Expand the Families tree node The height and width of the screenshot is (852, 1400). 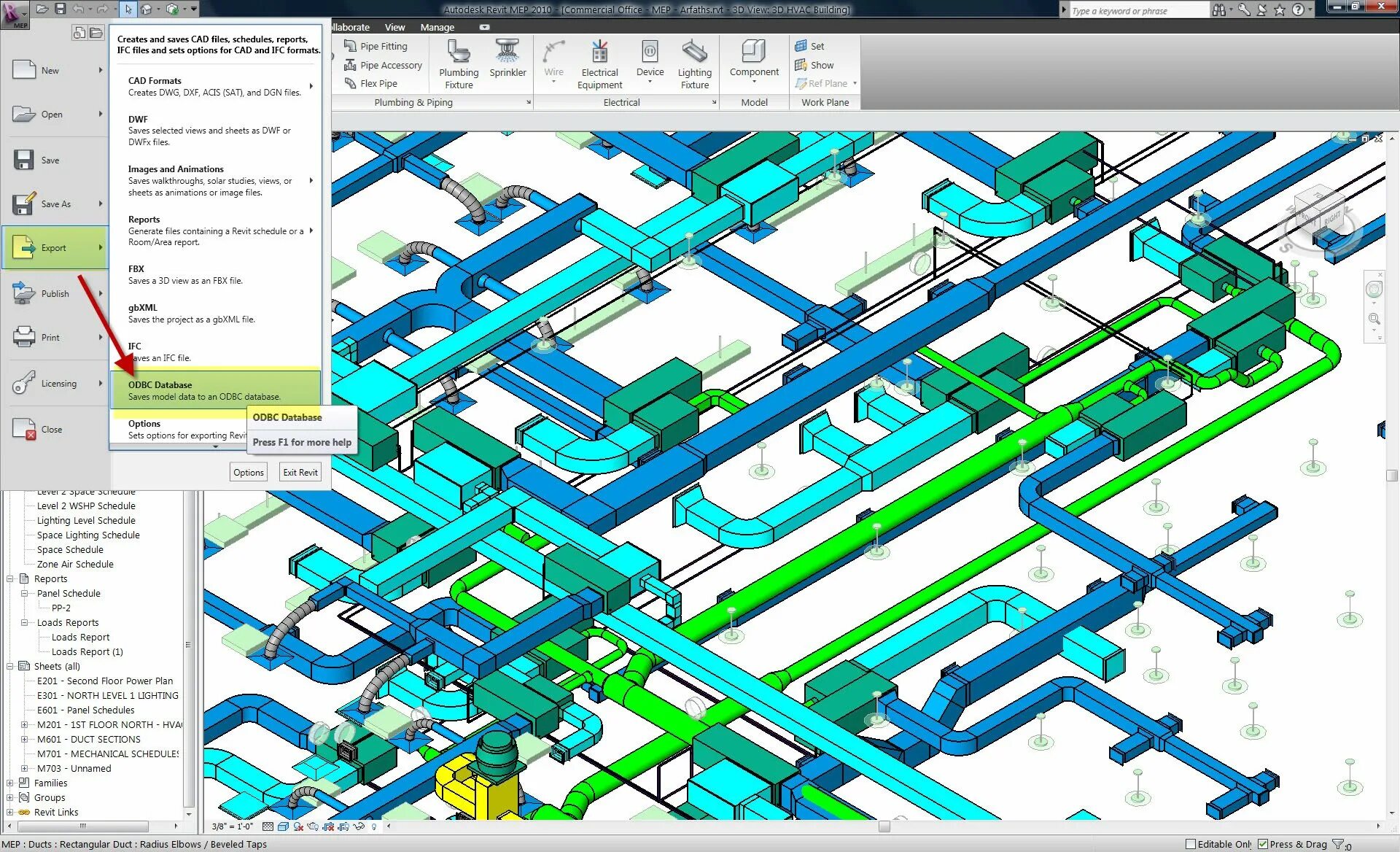tap(10, 783)
